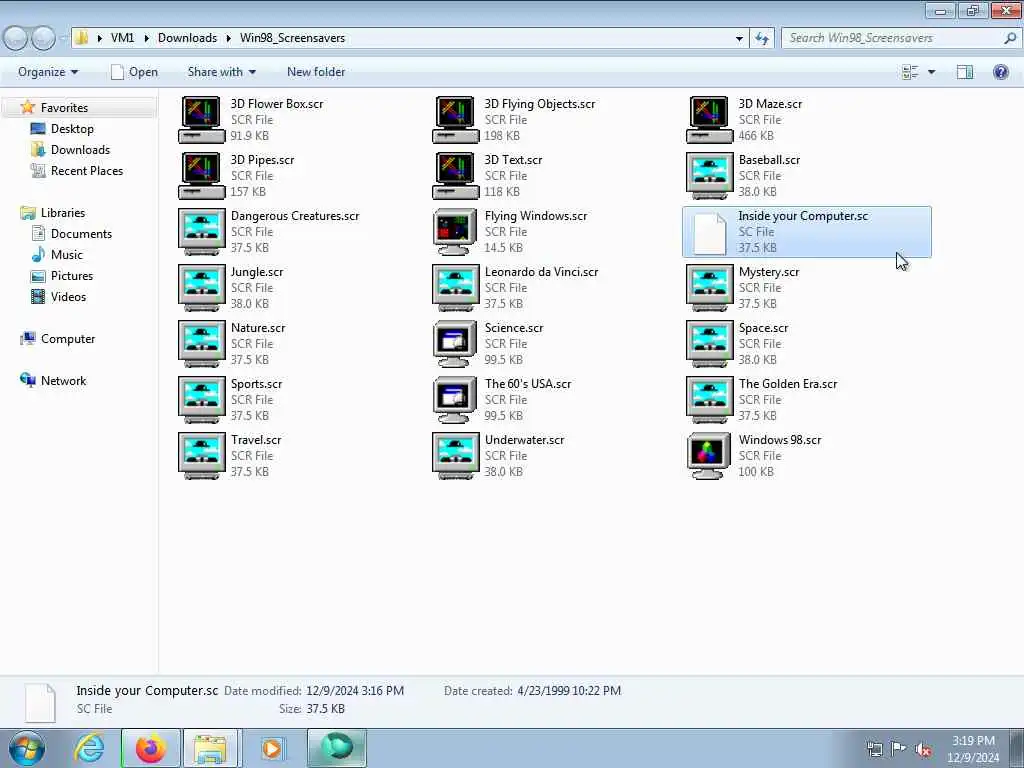Click the Forward navigation button
This screenshot has width=1024, height=768.
pos(44,38)
